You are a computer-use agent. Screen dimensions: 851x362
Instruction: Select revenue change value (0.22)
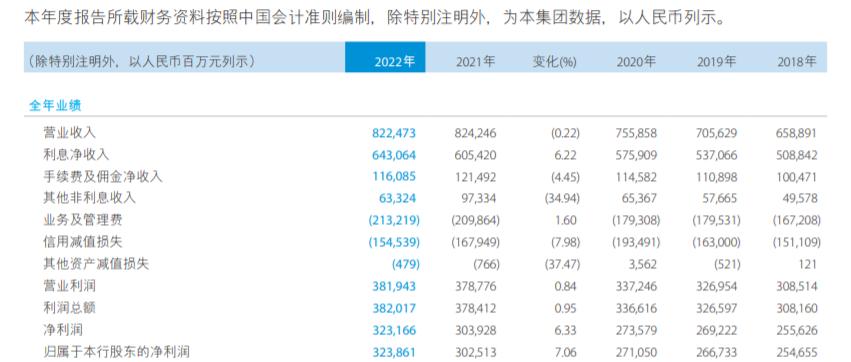(x=566, y=133)
